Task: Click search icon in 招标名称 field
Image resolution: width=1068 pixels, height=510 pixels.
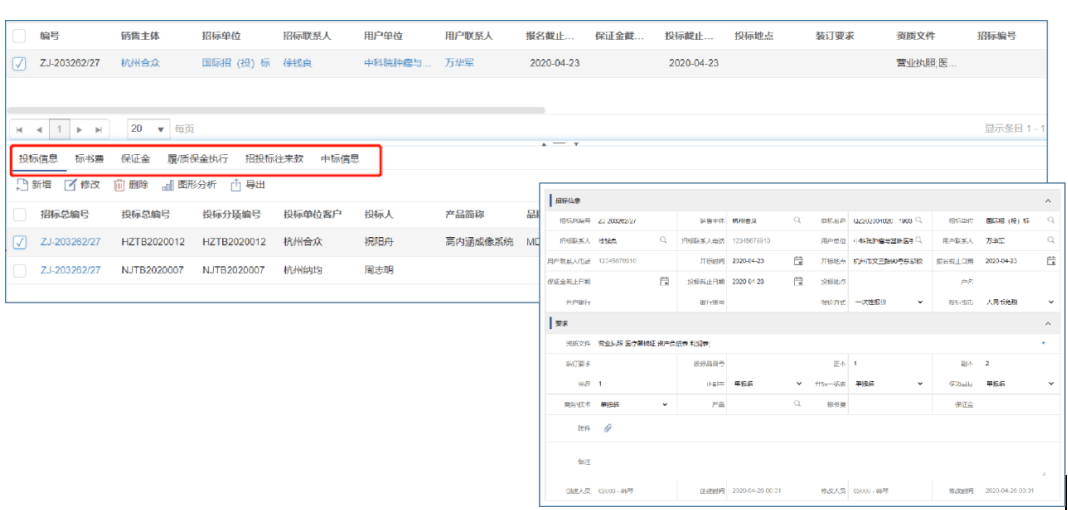Action: point(919,221)
